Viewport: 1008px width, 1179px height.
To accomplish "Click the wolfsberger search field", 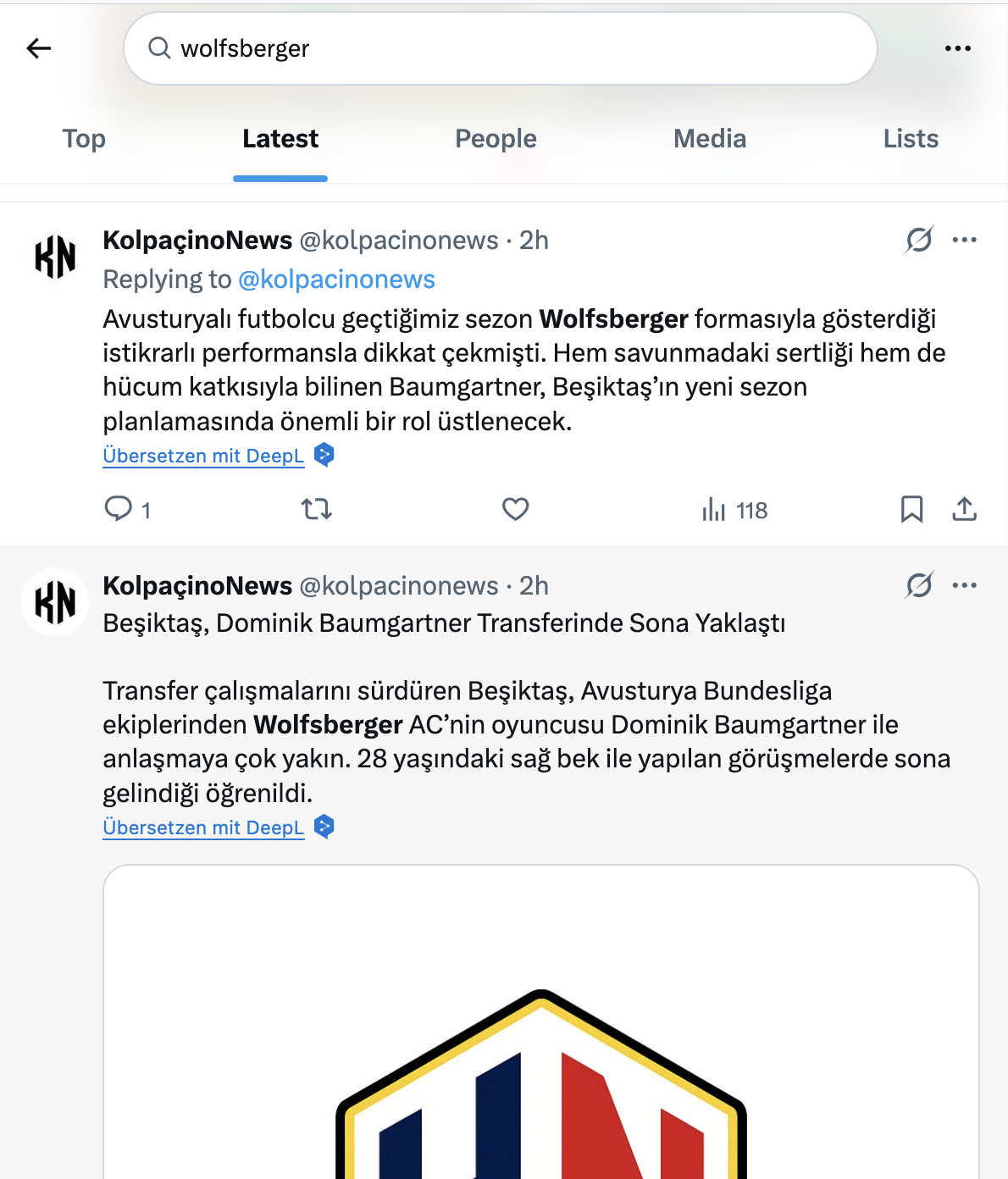I will tap(500, 48).
